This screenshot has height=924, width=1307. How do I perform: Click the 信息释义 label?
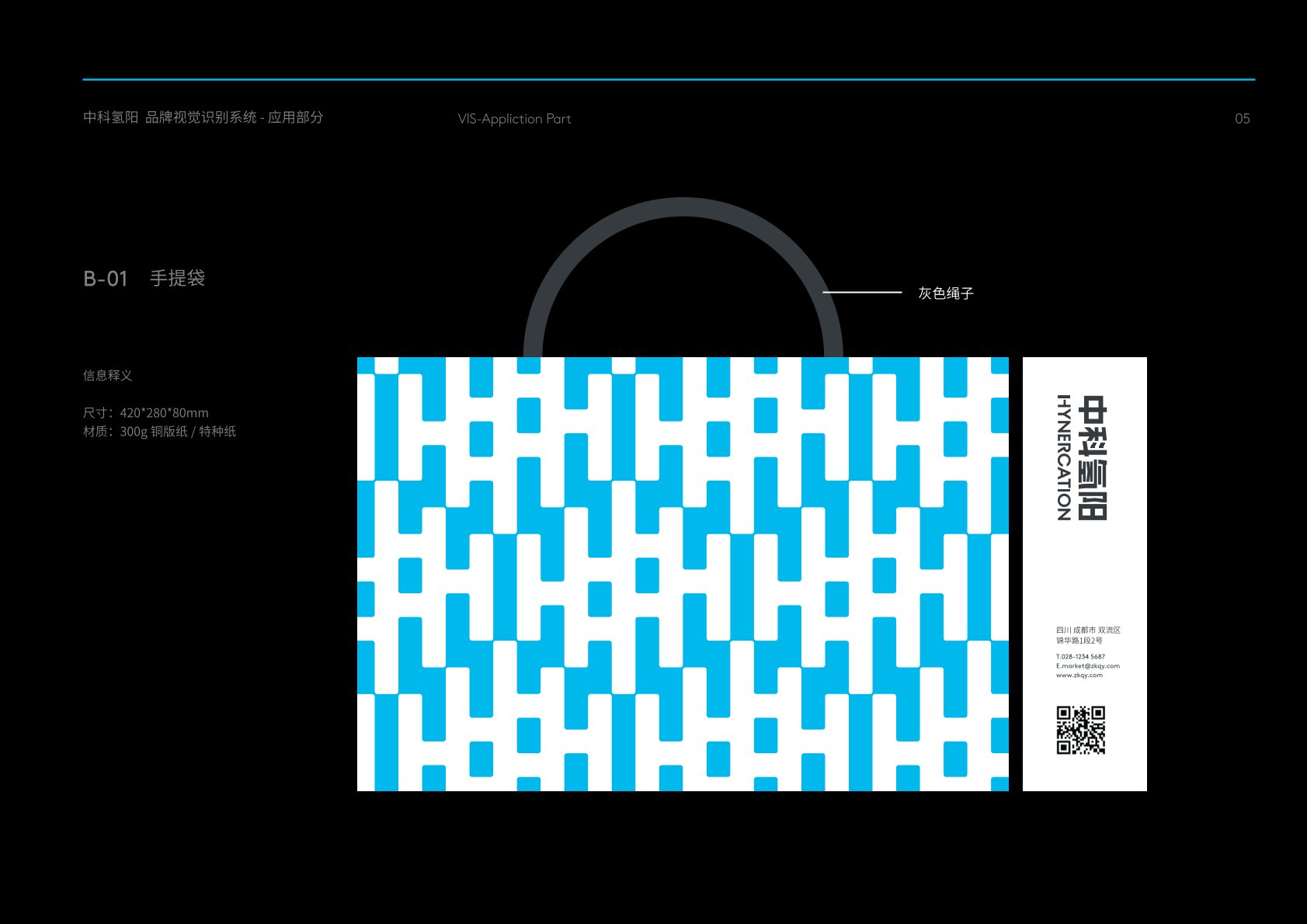click(x=107, y=376)
